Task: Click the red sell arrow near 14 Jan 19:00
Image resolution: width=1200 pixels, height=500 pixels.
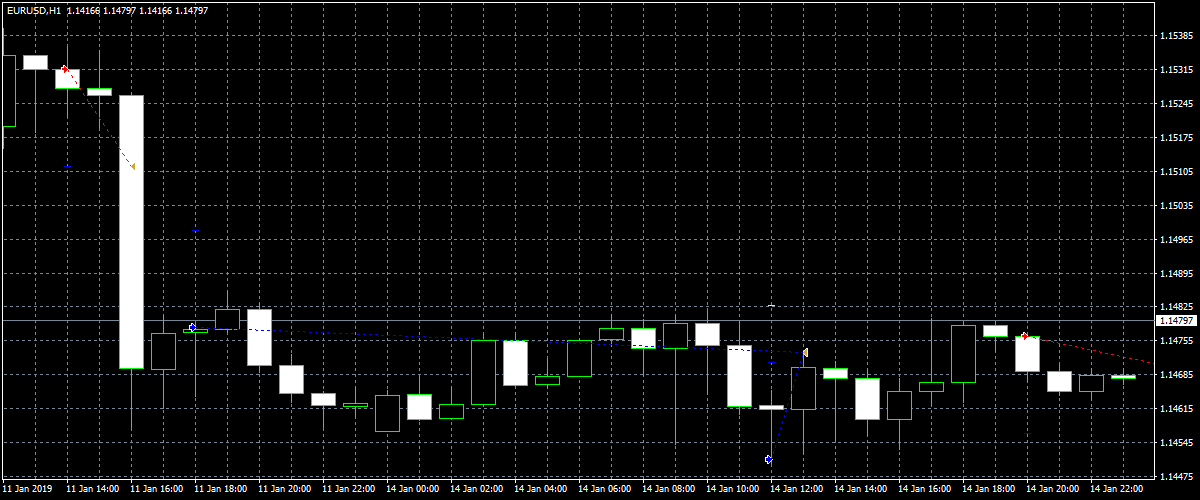Action: point(1025,336)
